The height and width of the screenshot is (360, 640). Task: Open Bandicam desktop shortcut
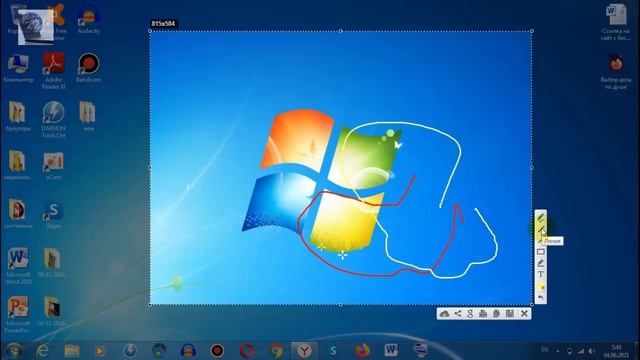click(88, 68)
